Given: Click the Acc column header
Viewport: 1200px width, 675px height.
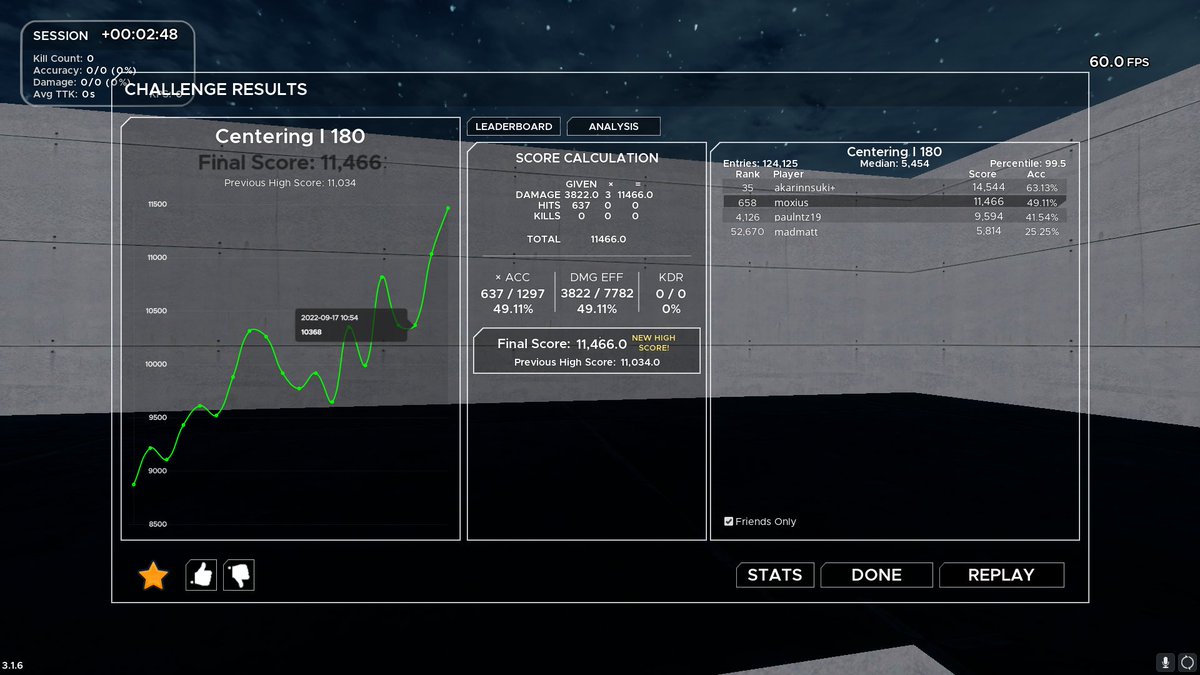Looking at the screenshot, I should 1036,174.
